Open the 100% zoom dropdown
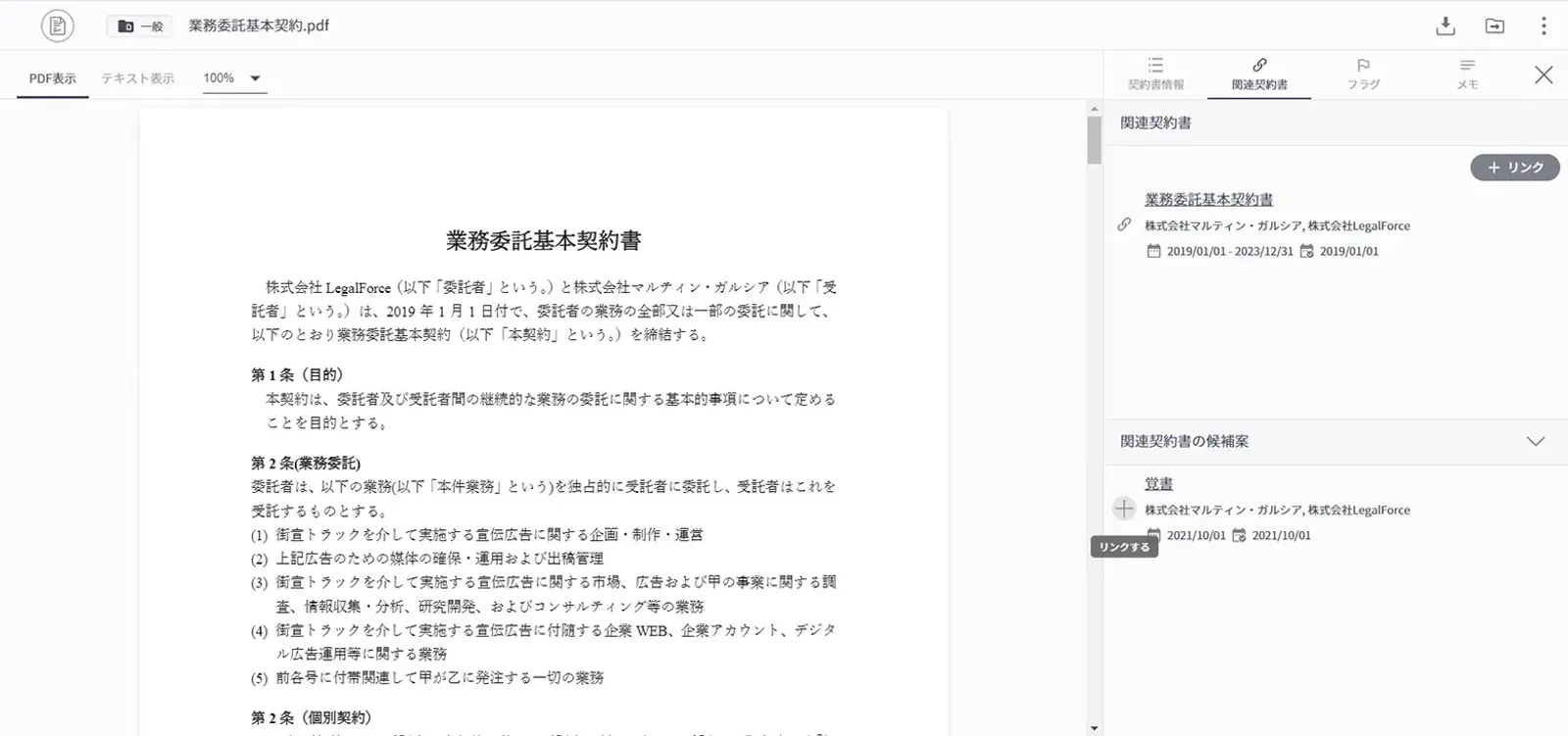The height and width of the screenshot is (736, 1568). 234,78
